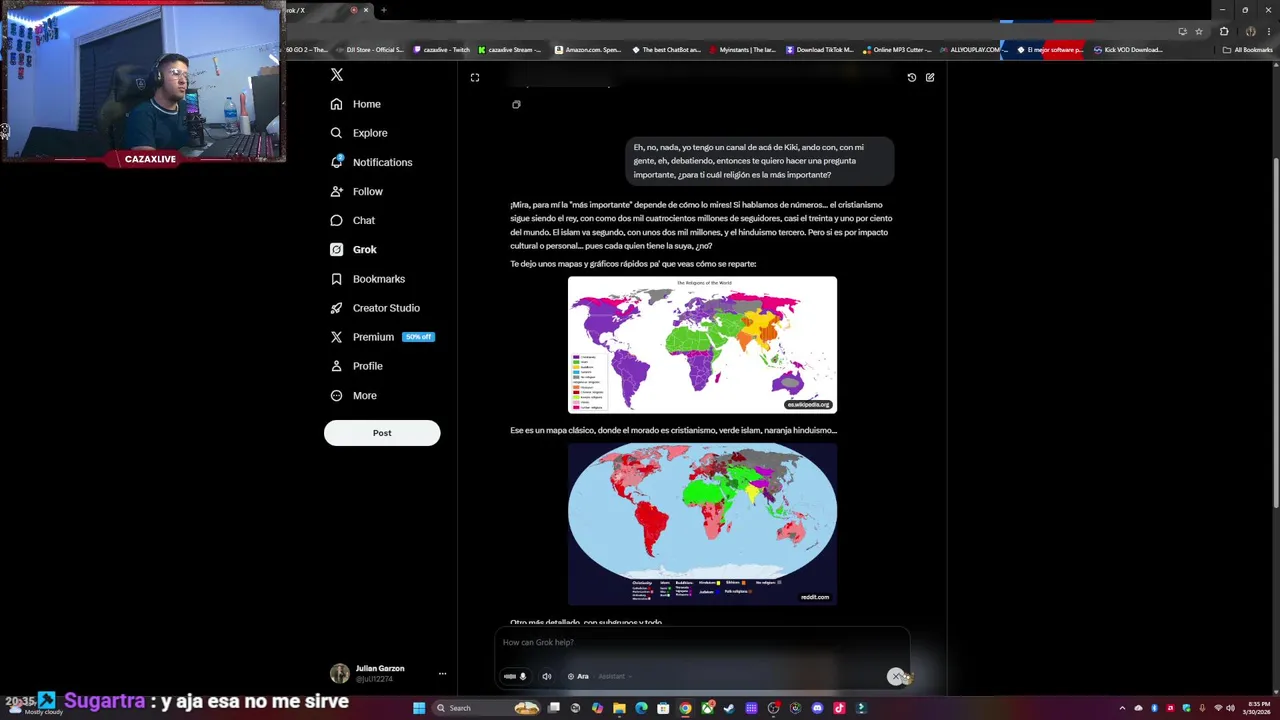Start a new Grok chat icon
Image resolution: width=1280 pixels, height=720 pixels.
930,77
